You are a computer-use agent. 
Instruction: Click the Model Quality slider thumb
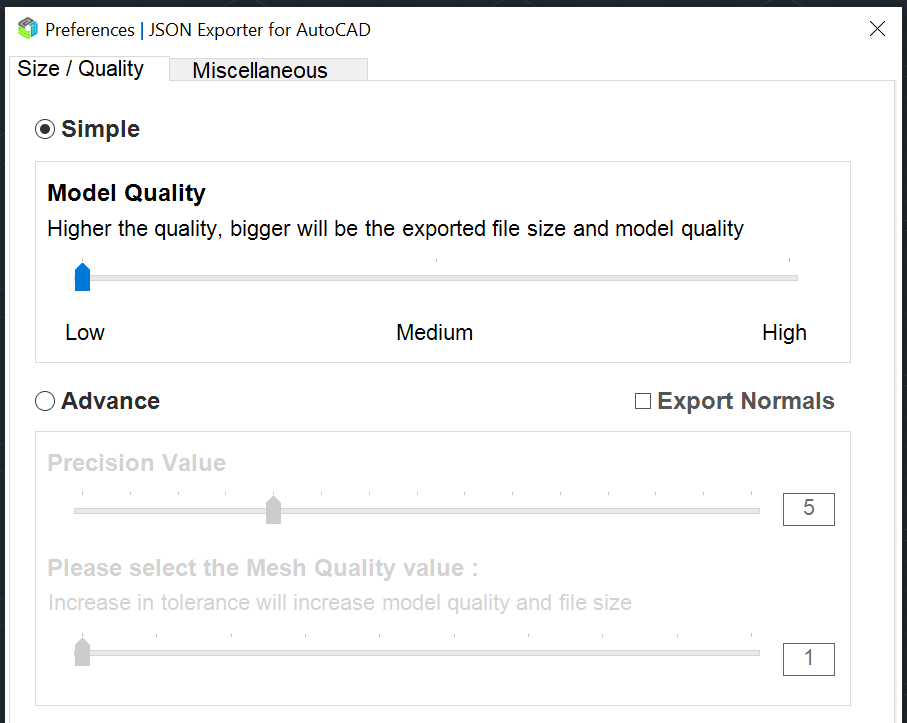(x=83, y=277)
